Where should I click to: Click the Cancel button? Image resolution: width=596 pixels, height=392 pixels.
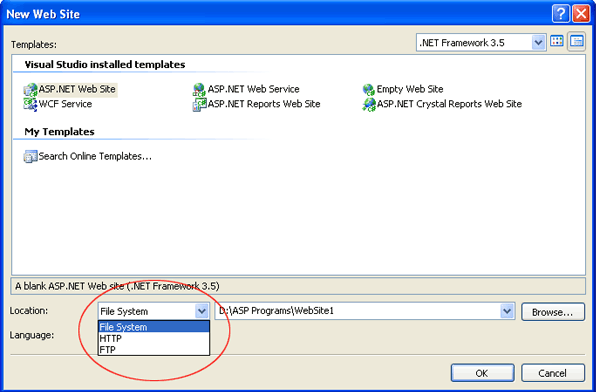553,373
